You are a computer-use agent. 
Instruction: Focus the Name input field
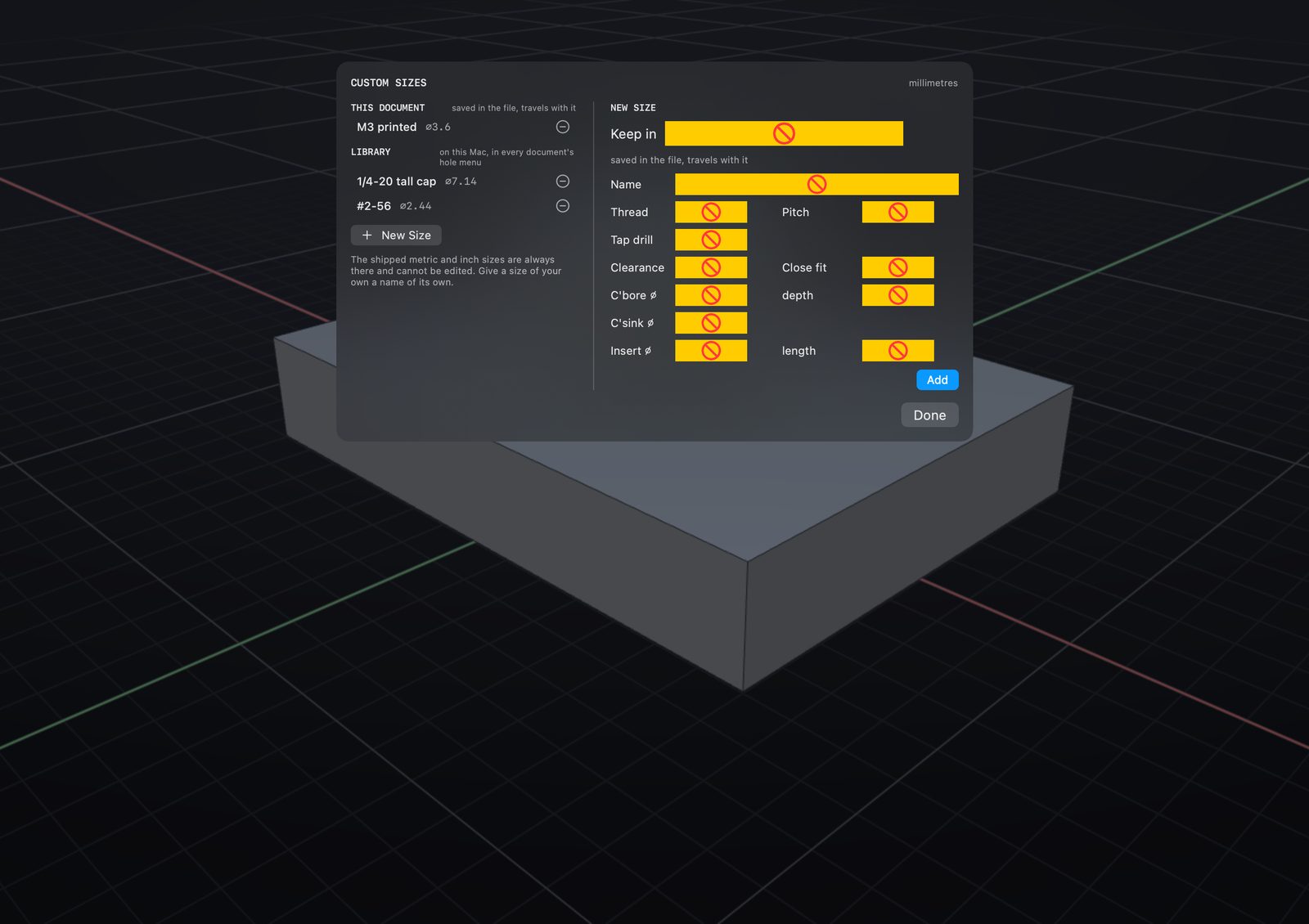[x=816, y=184]
